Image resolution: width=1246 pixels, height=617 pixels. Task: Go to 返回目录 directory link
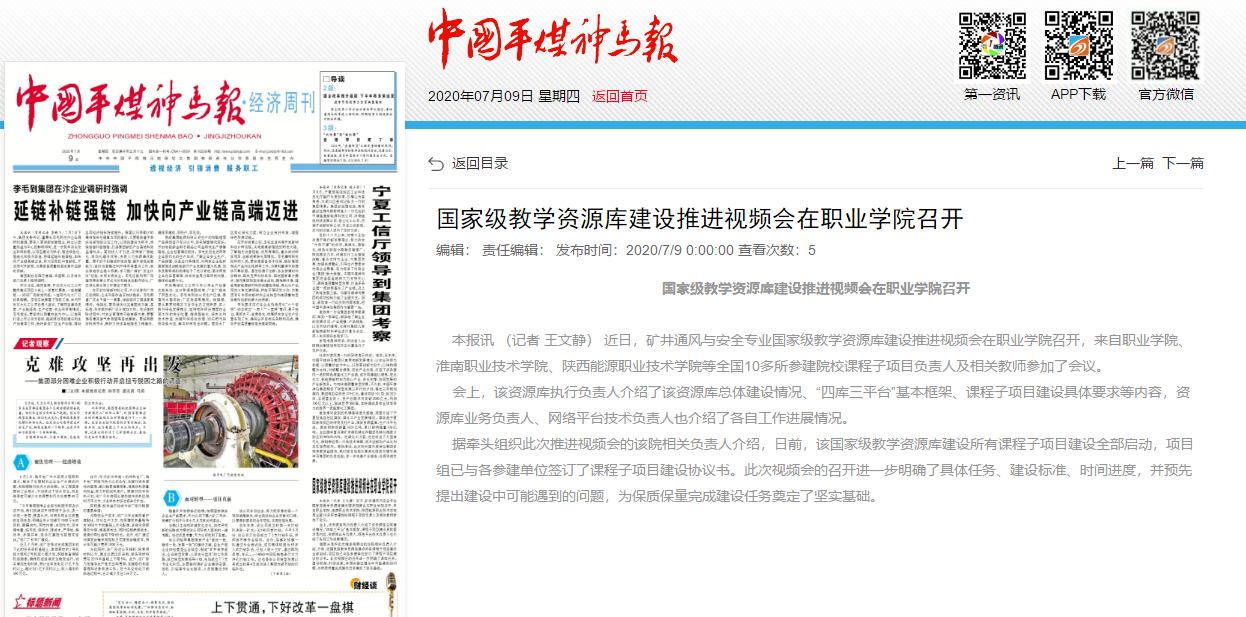(x=480, y=163)
